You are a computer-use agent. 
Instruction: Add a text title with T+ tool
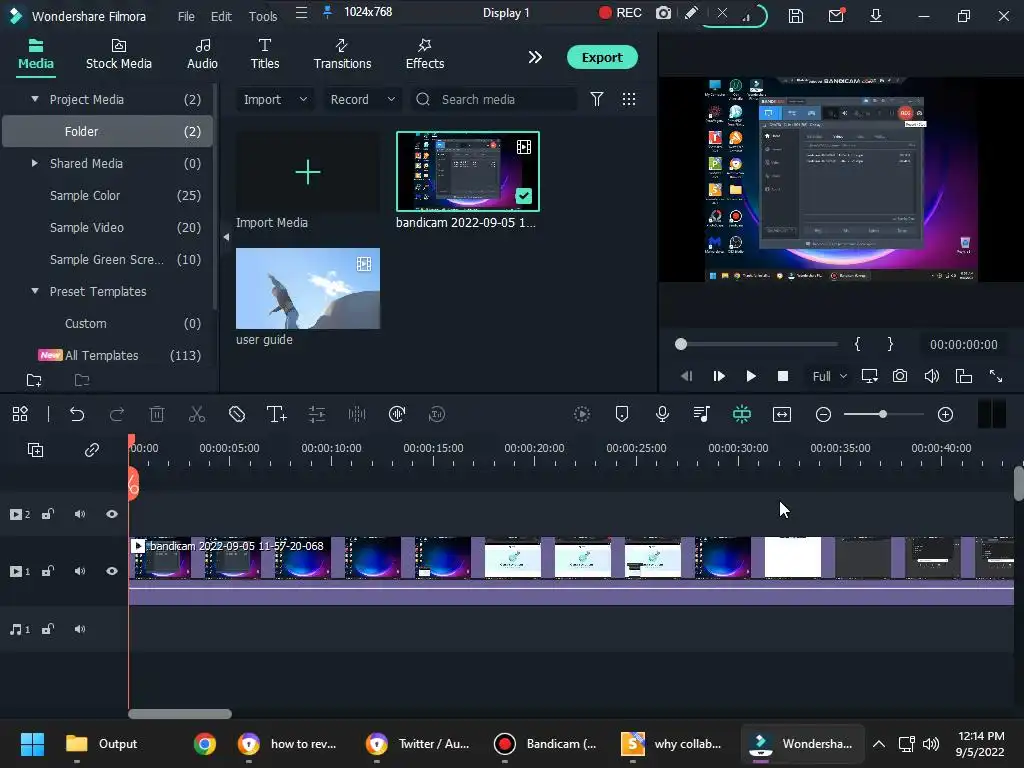pos(277,414)
